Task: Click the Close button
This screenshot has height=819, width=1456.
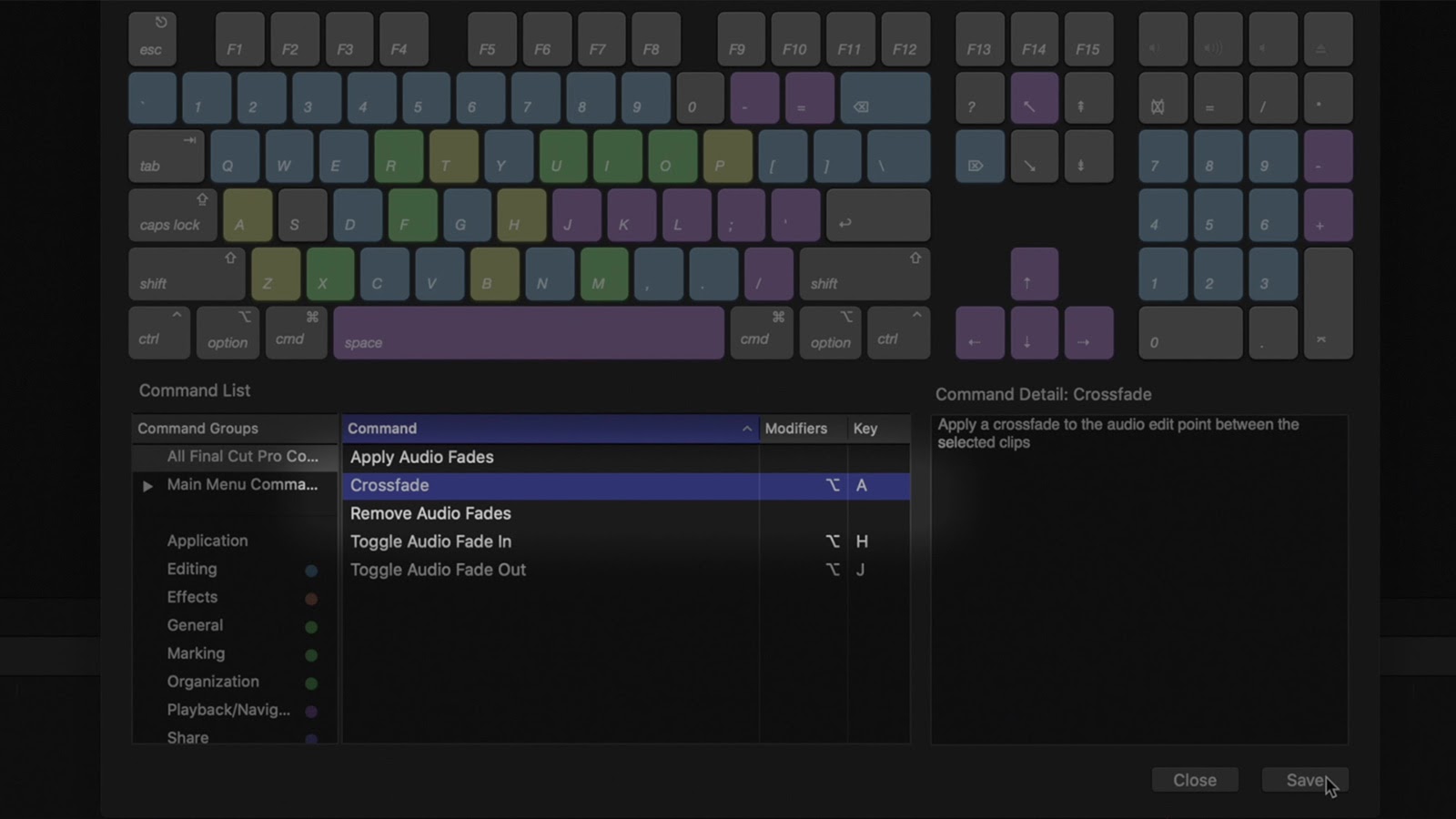Action: pos(1195,780)
